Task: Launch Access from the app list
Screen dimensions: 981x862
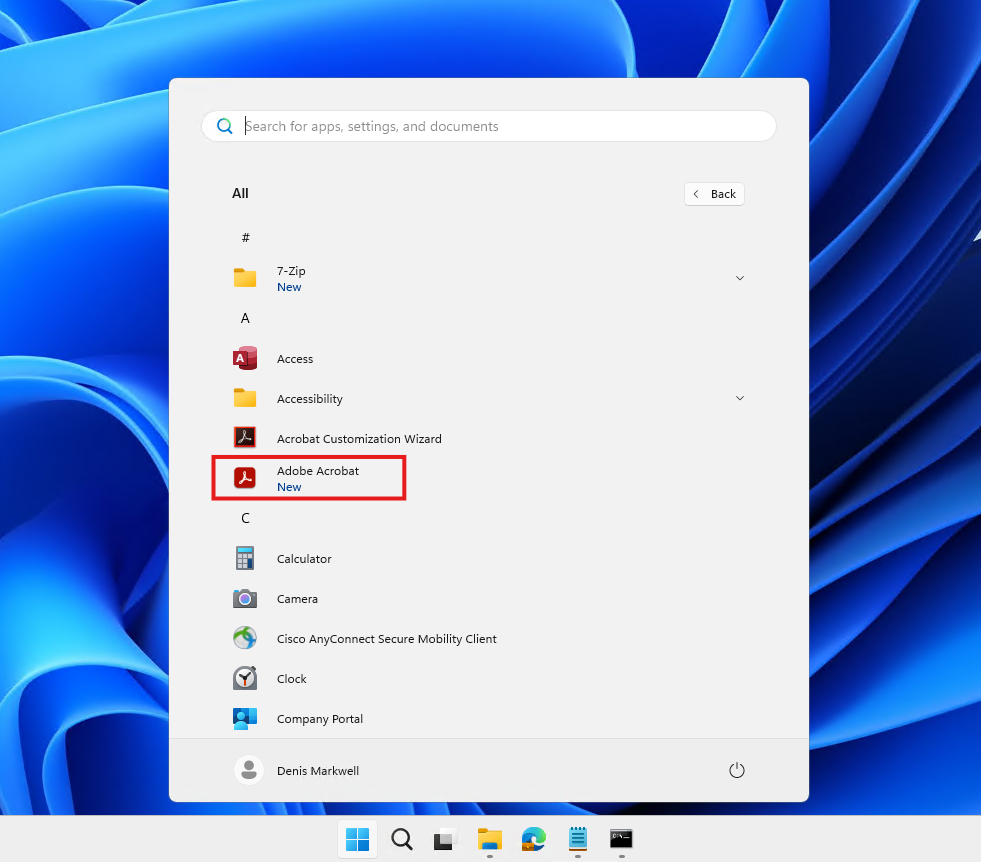Action: click(294, 359)
